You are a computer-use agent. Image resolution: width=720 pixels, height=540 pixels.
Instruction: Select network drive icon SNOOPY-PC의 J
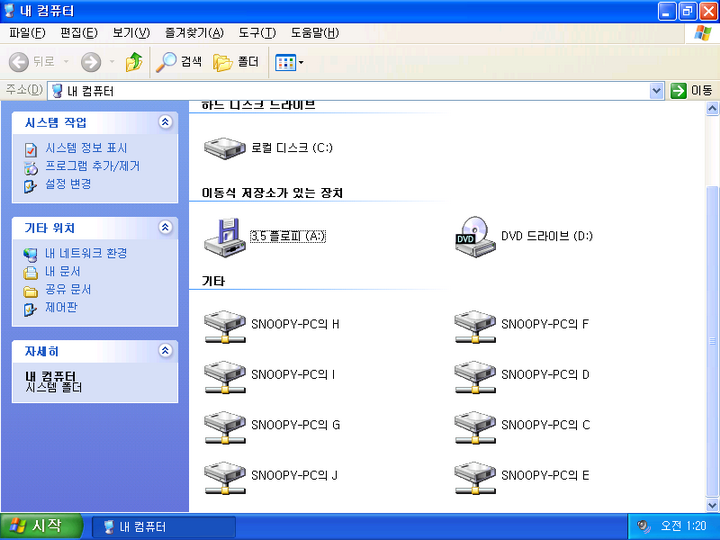pyautogui.click(x=225, y=478)
